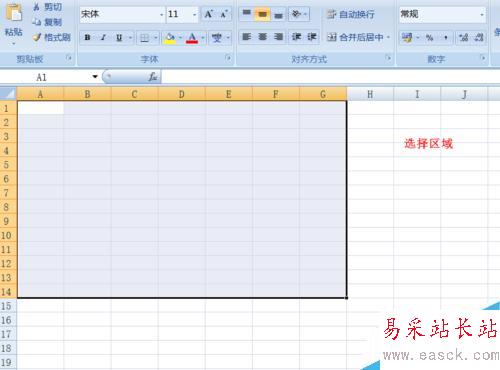Toggle Wrap Text (自动换行)
Image resolution: width=500 pixels, height=370 pixels.
click(x=350, y=14)
